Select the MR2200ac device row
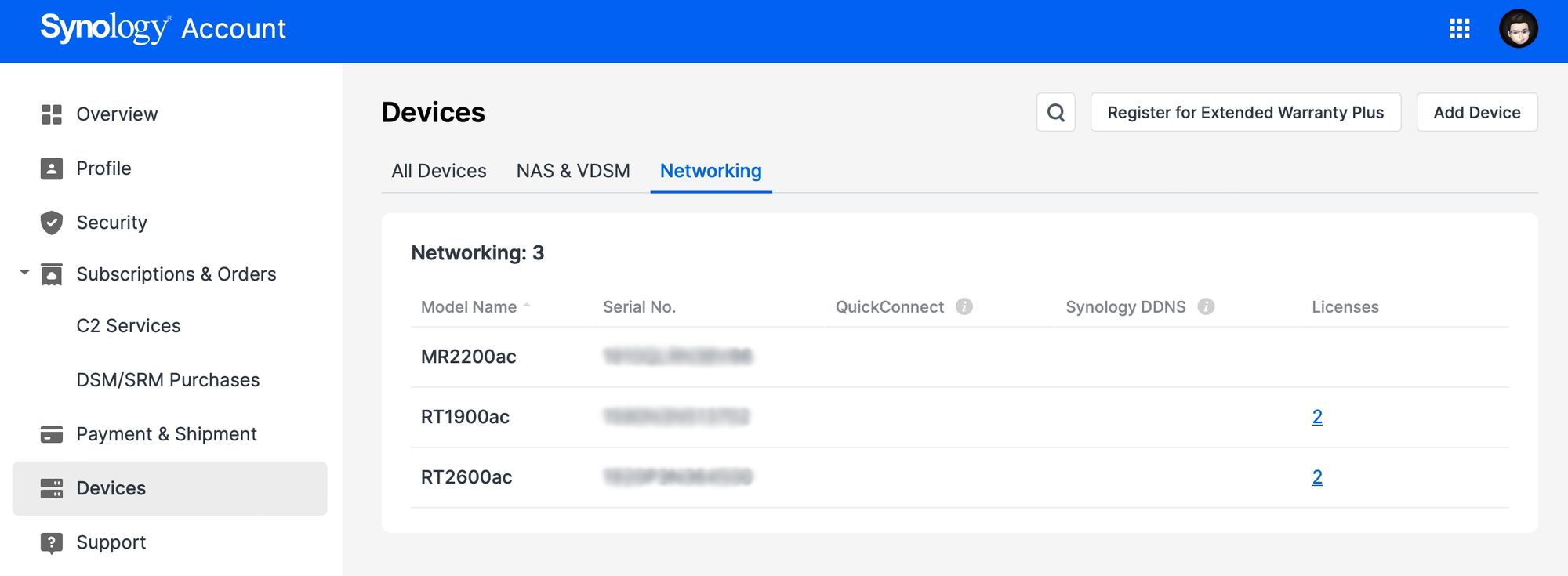 [x=469, y=357]
